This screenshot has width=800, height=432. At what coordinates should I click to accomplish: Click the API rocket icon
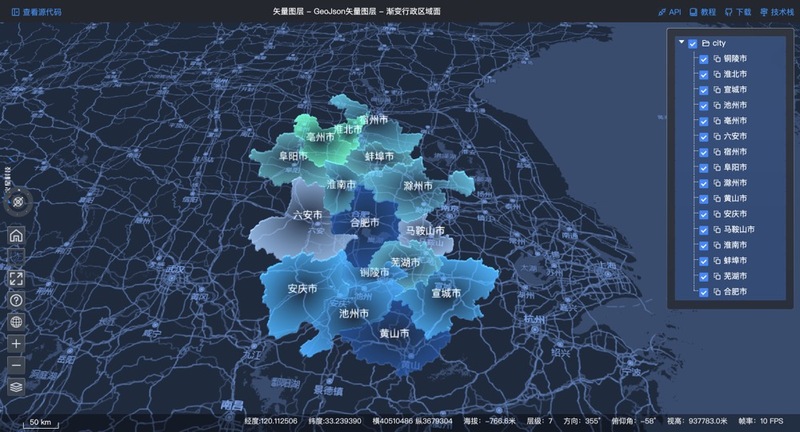pos(662,12)
